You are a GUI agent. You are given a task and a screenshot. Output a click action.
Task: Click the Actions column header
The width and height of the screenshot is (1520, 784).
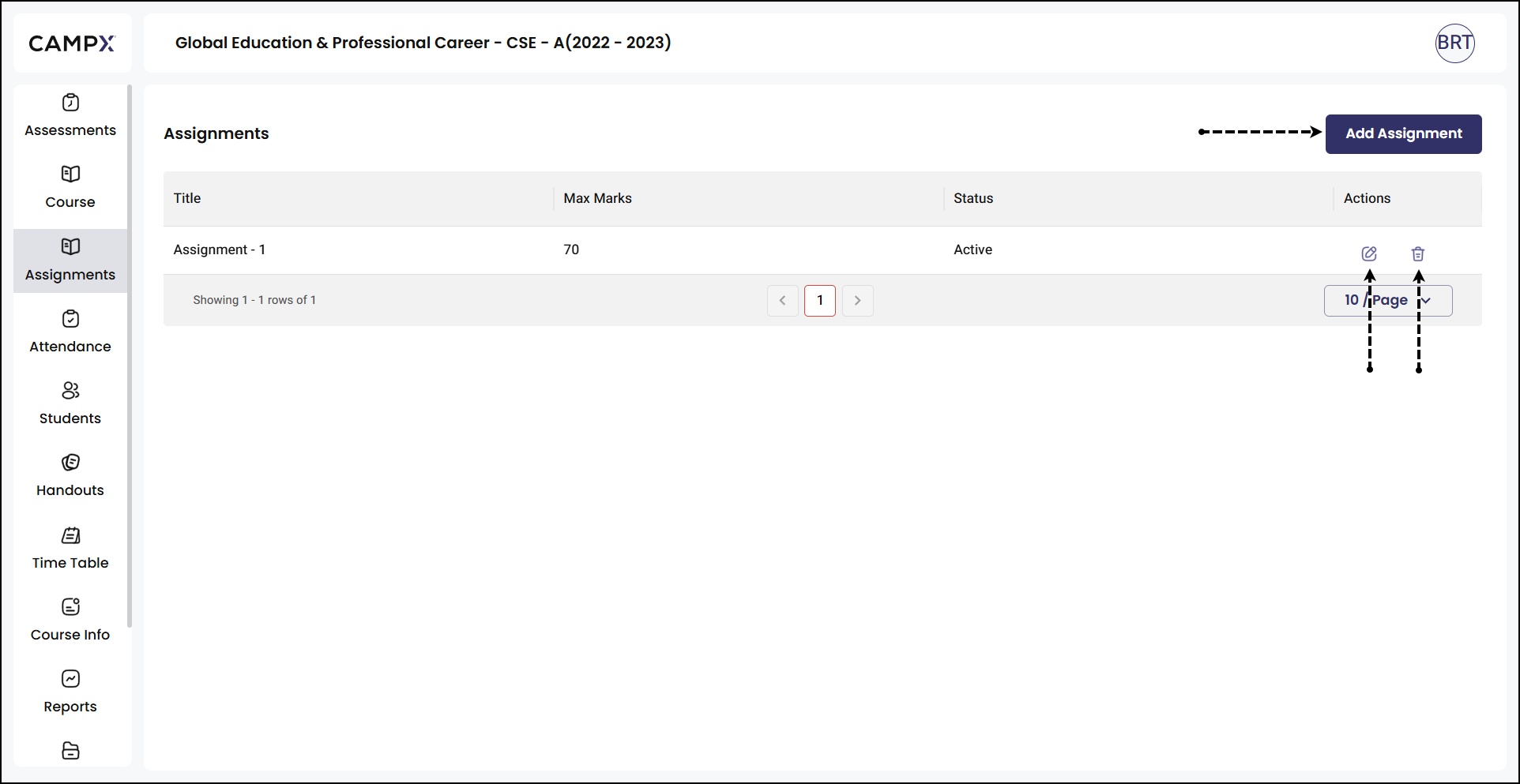[1367, 198]
